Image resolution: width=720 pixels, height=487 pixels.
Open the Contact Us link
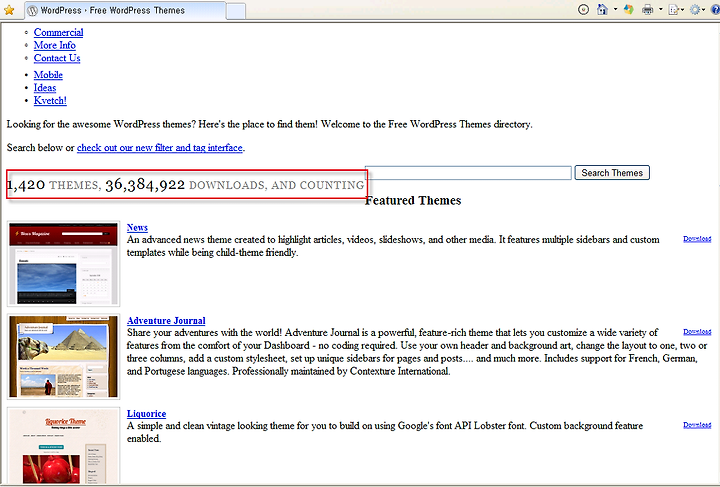point(57,58)
